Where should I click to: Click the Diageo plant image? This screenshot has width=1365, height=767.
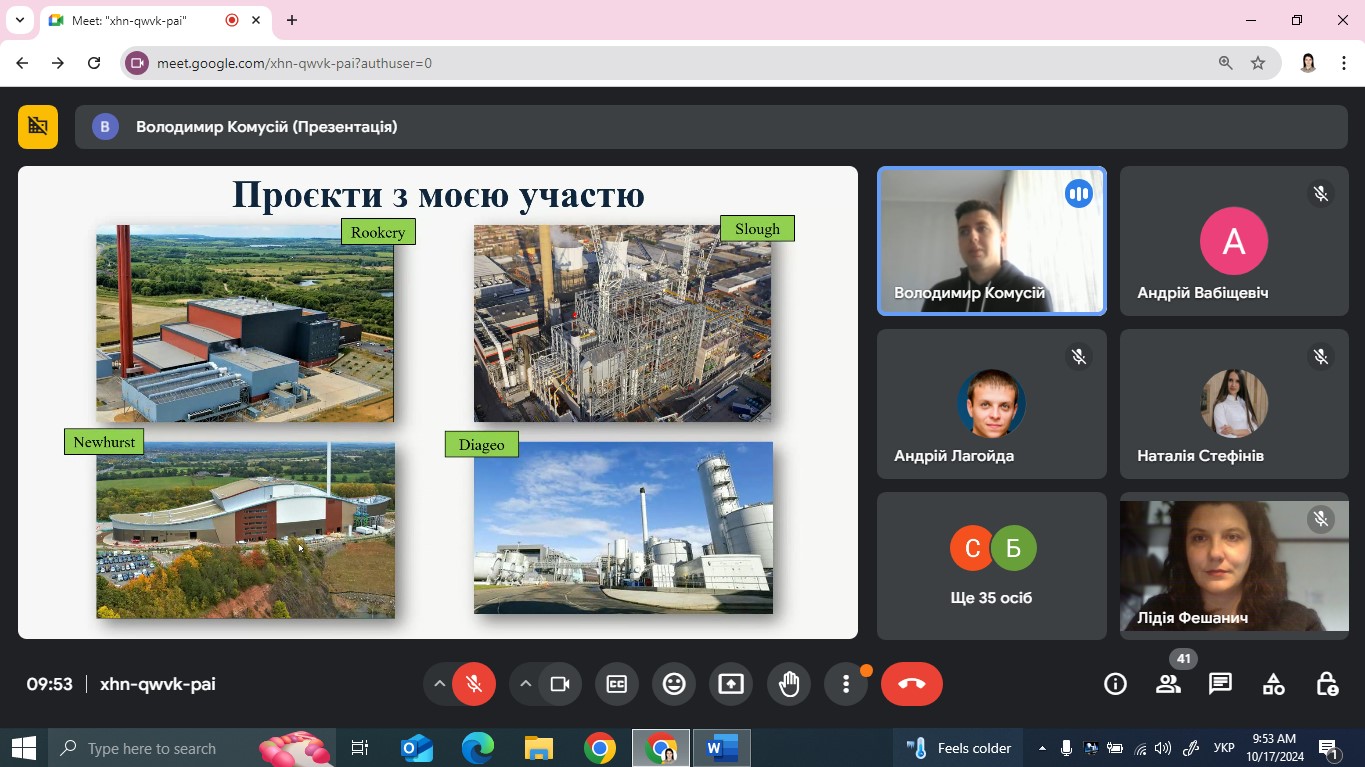point(623,527)
